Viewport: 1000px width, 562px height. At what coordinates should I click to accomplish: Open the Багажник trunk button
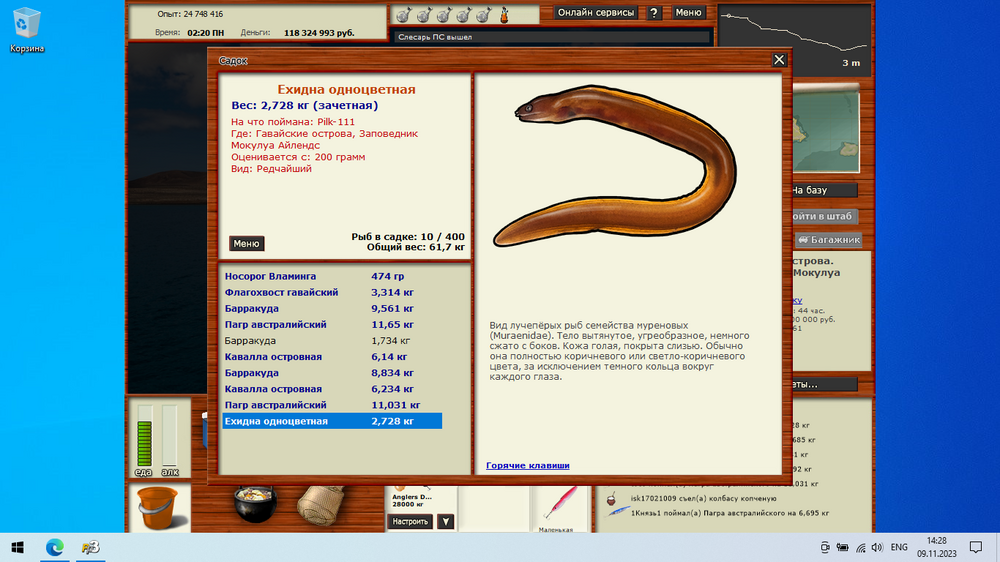[x=828, y=240]
